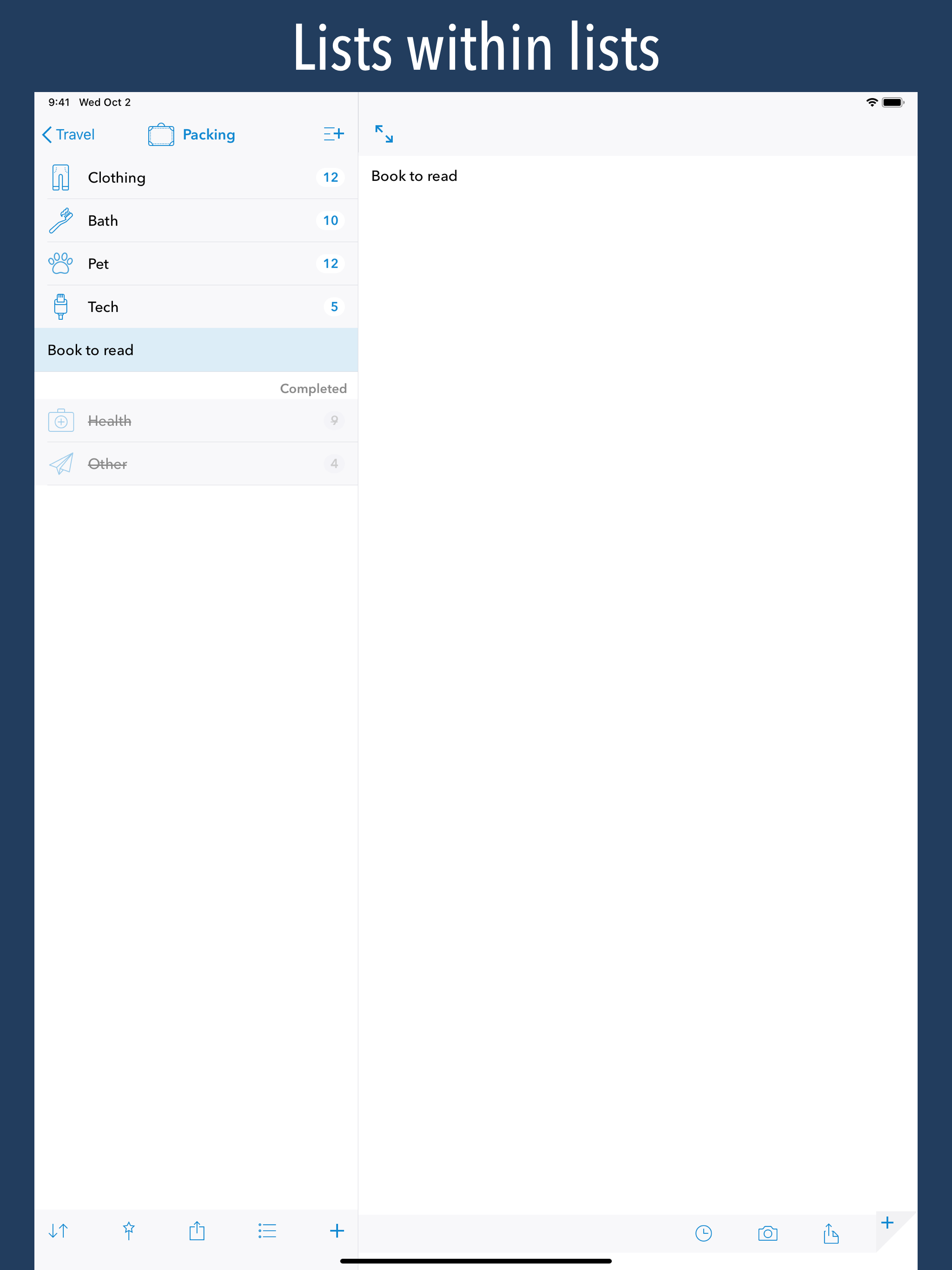The height and width of the screenshot is (1270, 952).
Task: Open the Tech sublist
Action: (196, 307)
